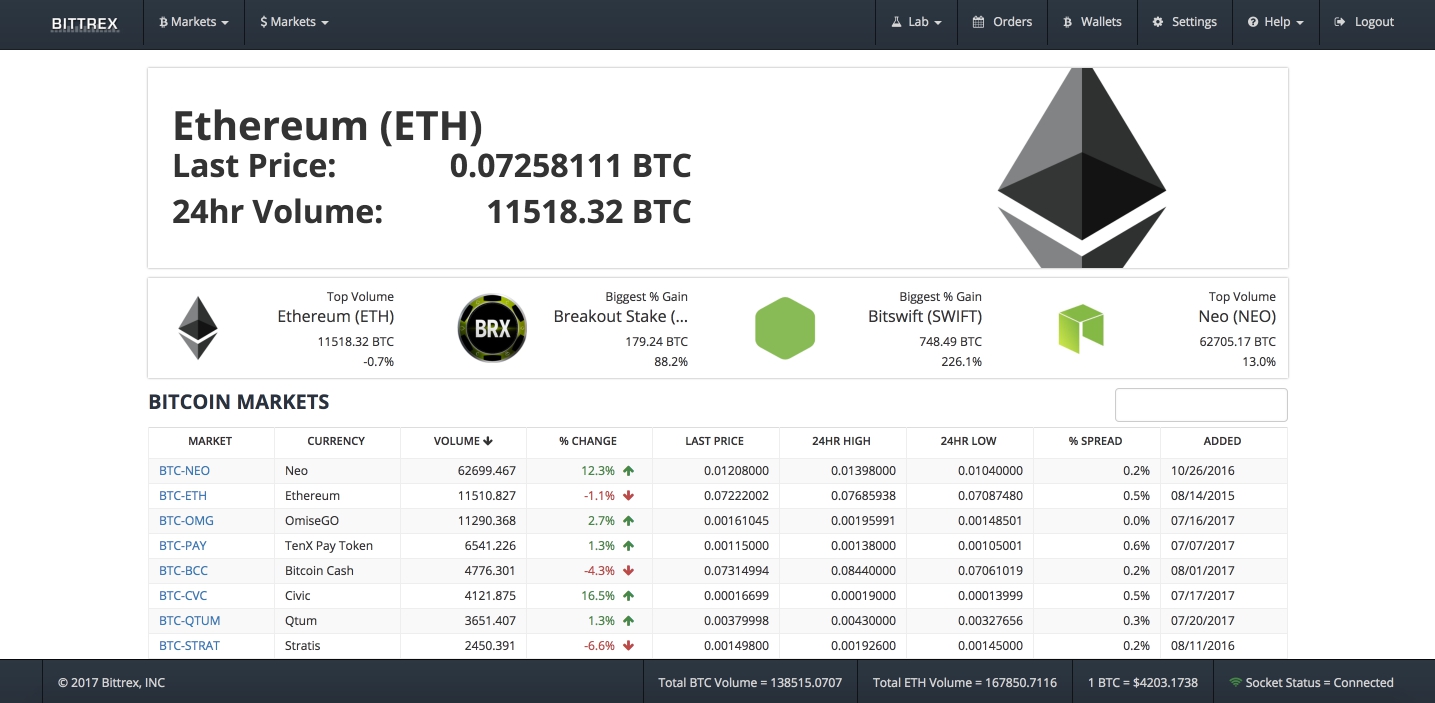Open the Bitcoin Markets dropdown menu
The width and height of the screenshot is (1435, 703).
pyautogui.click(x=194, y=22)
